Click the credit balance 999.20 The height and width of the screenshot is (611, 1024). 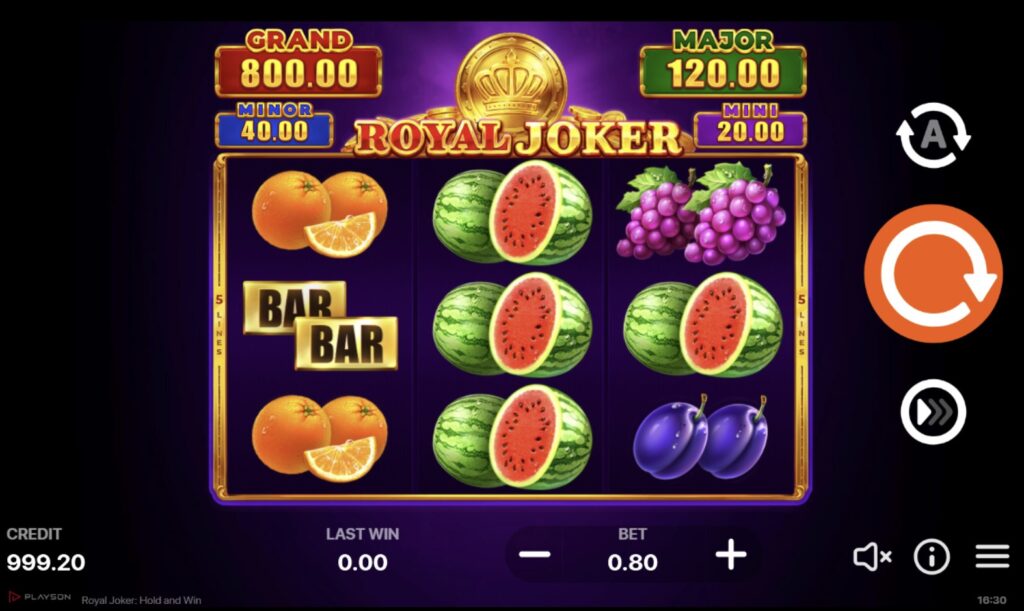click(x=46, y=563)
